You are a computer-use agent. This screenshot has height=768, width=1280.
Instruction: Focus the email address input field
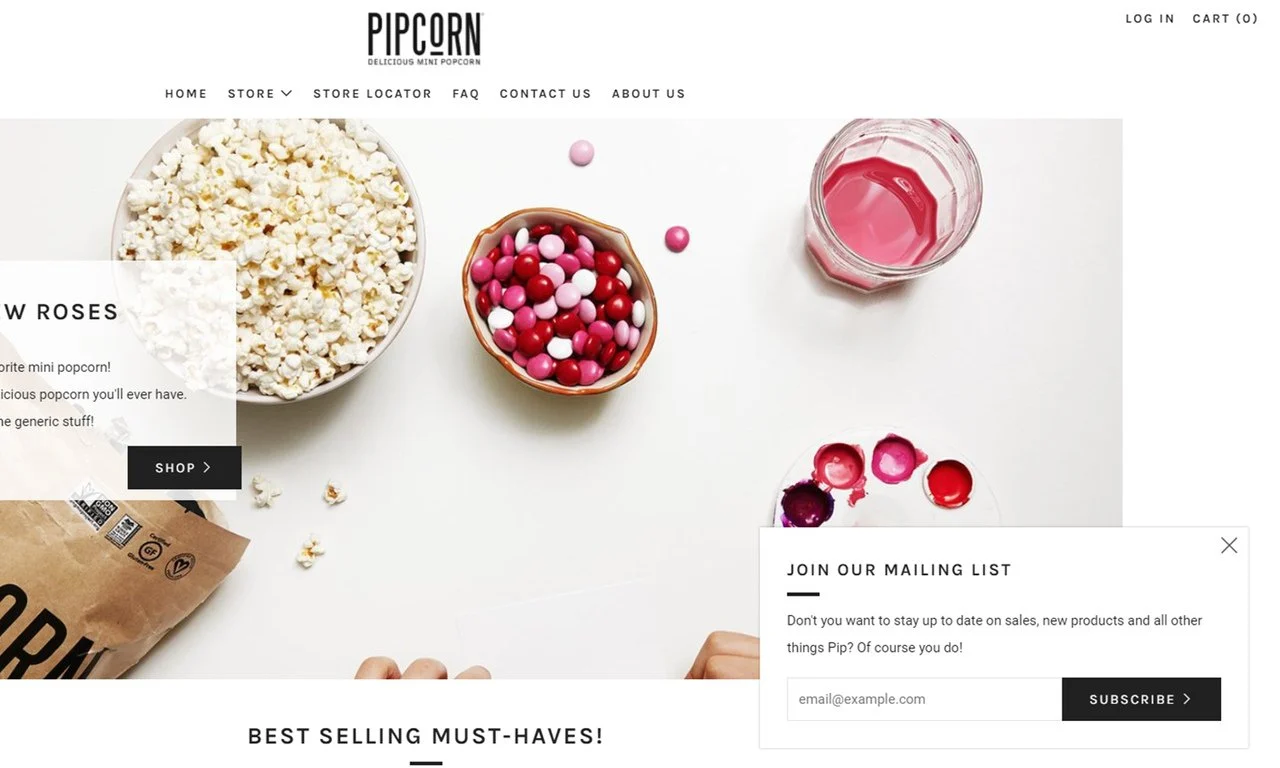click(x=924, y=699)
